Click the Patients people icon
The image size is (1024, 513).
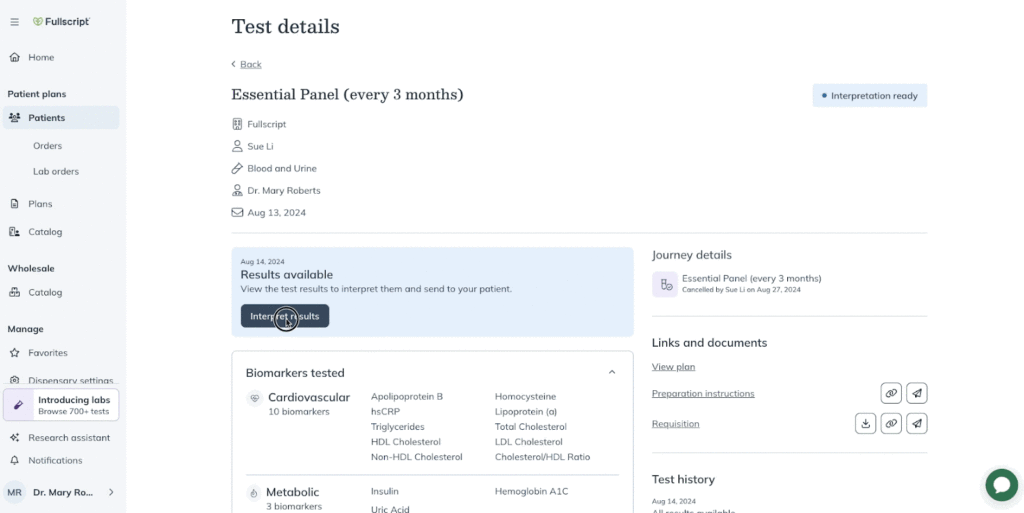(14, 118)
